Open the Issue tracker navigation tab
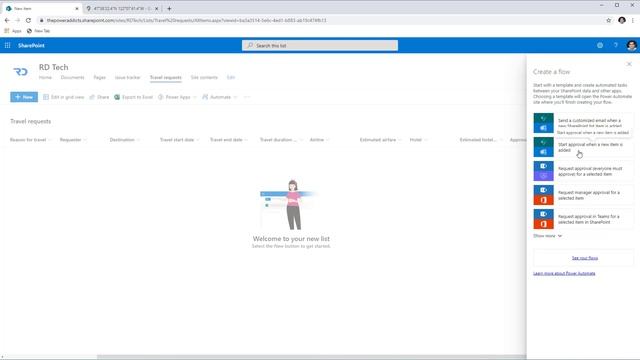This screenshot has width=640, height=360. 127,78
